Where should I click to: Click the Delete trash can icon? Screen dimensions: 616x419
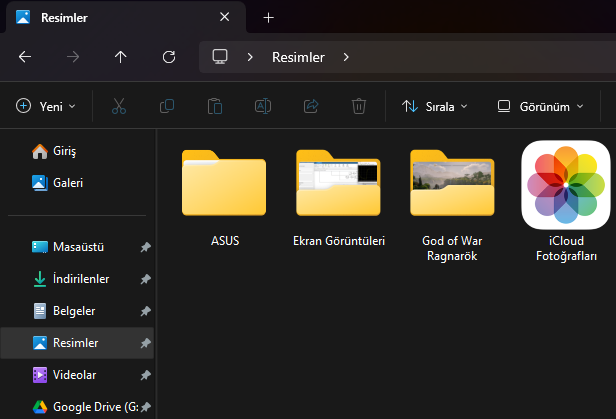point(359,106)
